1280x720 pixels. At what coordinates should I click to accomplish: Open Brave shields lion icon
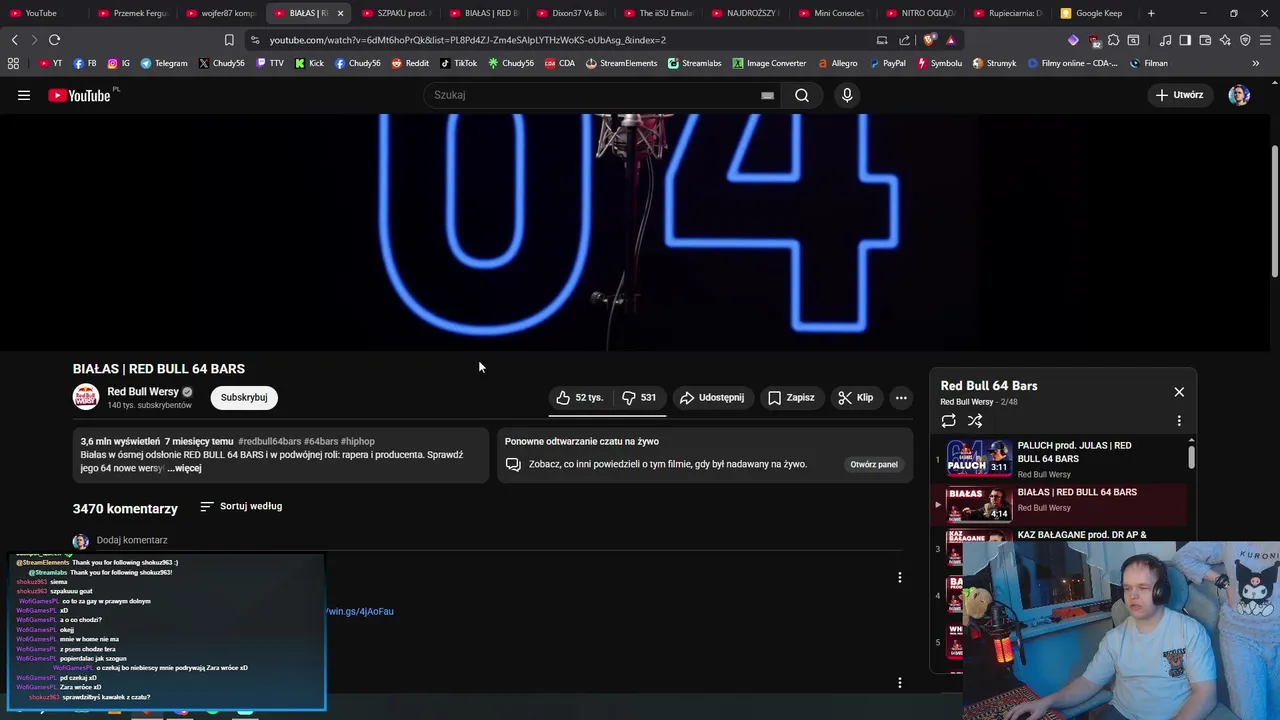coord(930,40)
